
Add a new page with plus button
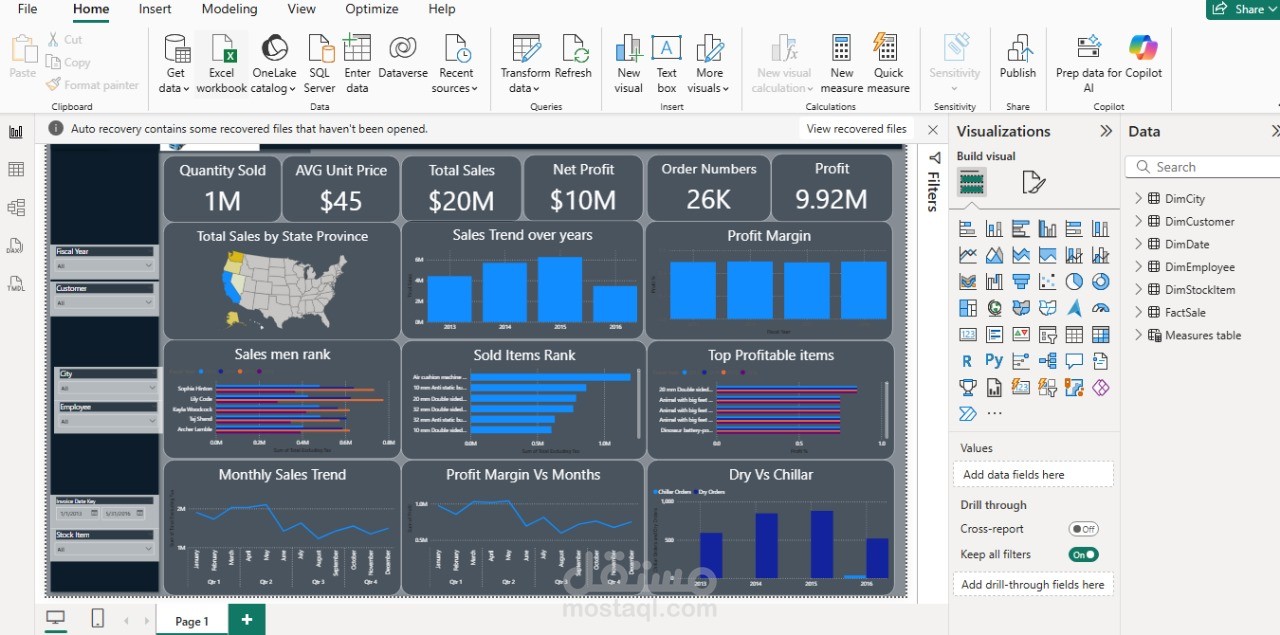pyautogui.click(x=246, y=619)
